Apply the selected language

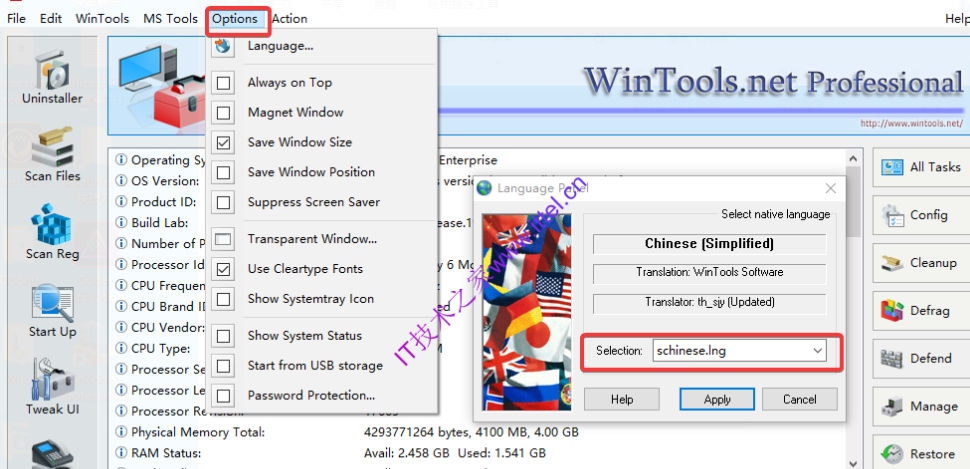[717, 399]
